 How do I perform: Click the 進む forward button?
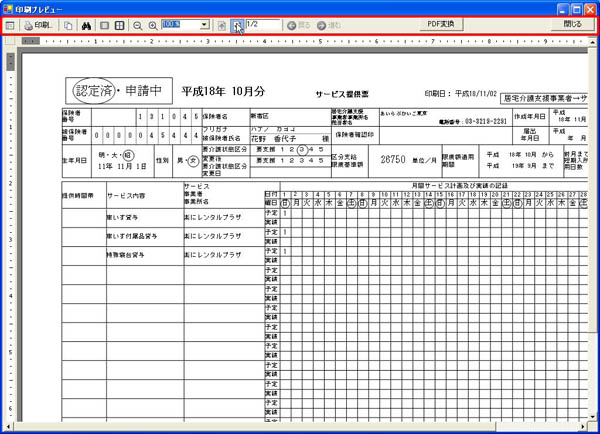329,26
